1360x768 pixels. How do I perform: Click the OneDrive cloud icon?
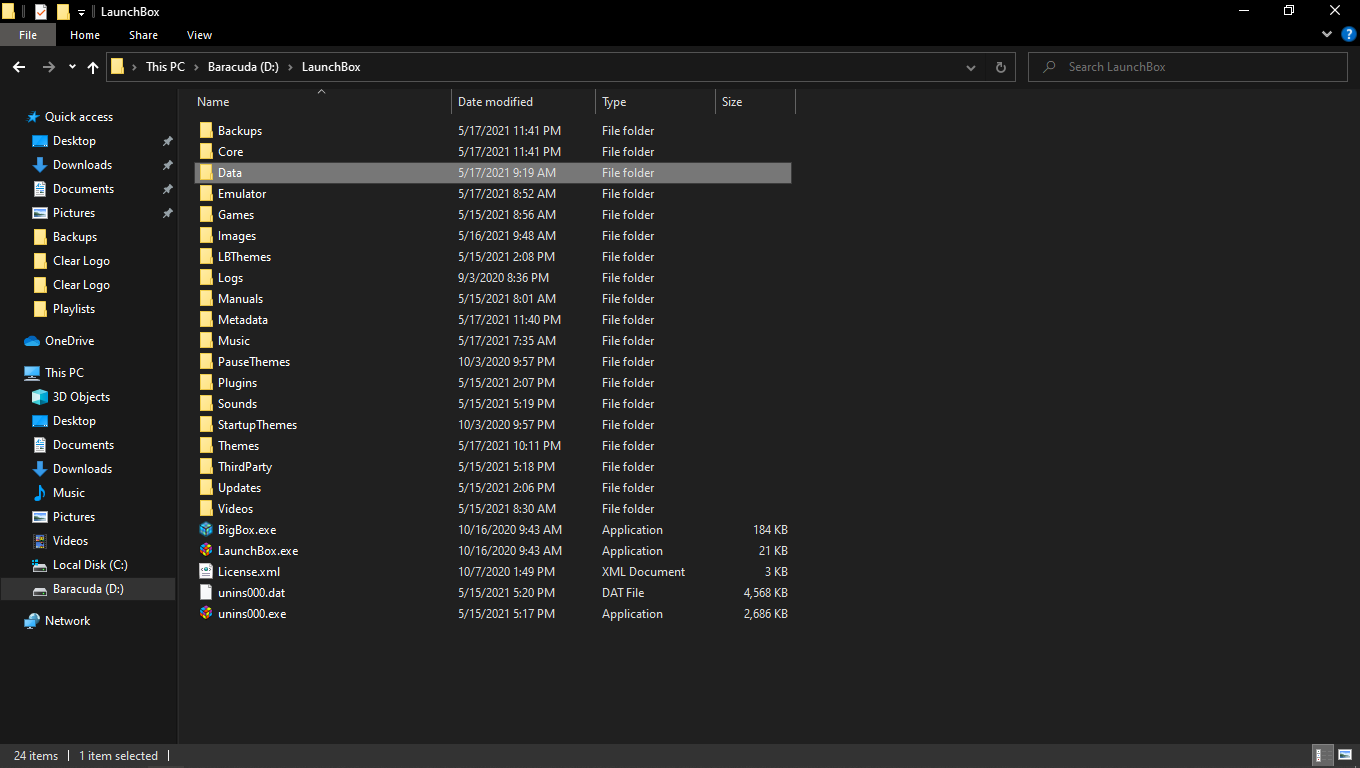pyautogui.click(x=32, y=341)
